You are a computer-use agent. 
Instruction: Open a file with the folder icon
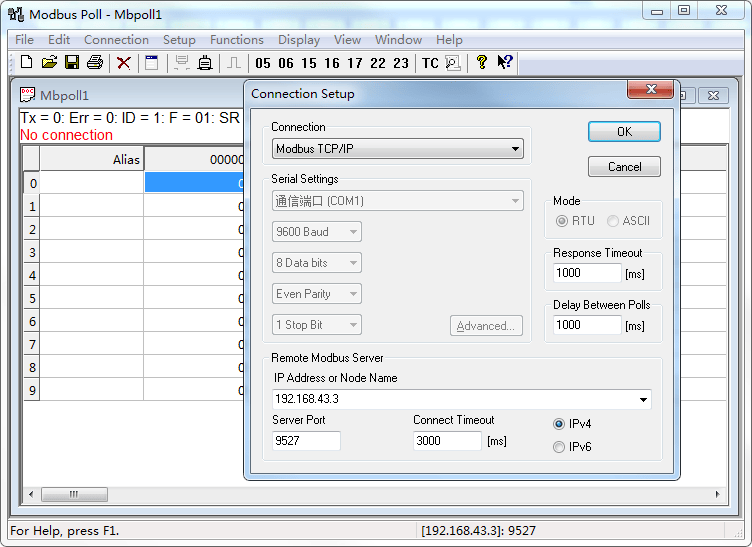49,62
